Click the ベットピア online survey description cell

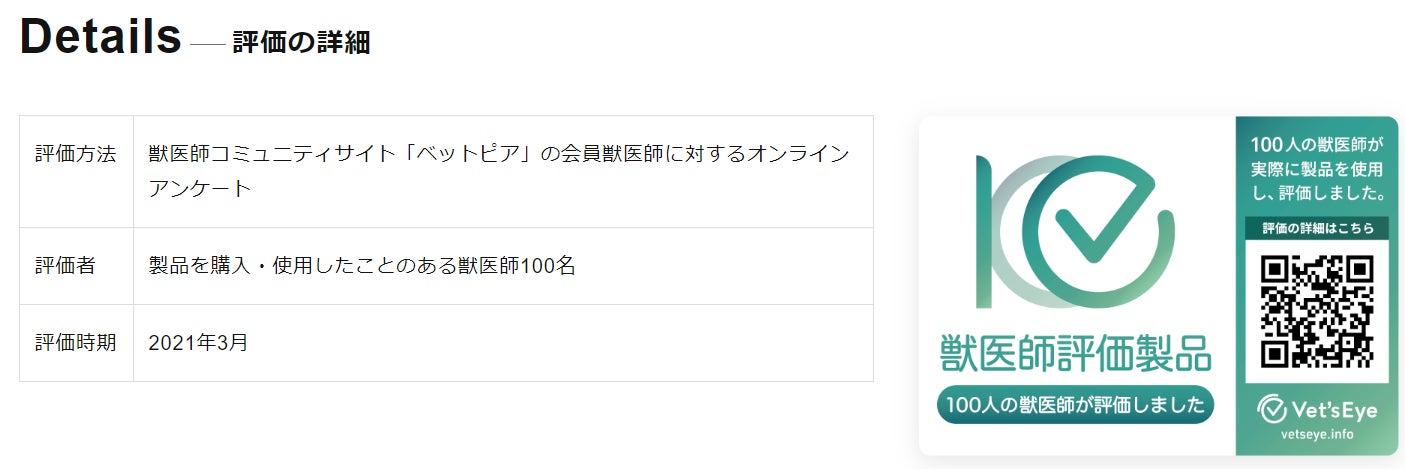pyautogui.click(x=503, y=172)
